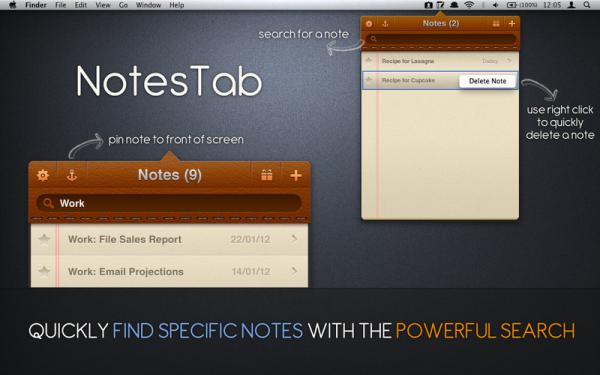600x375 pixels.
Task: Expand the Email Projections note chevron
Action: [294, 271]
